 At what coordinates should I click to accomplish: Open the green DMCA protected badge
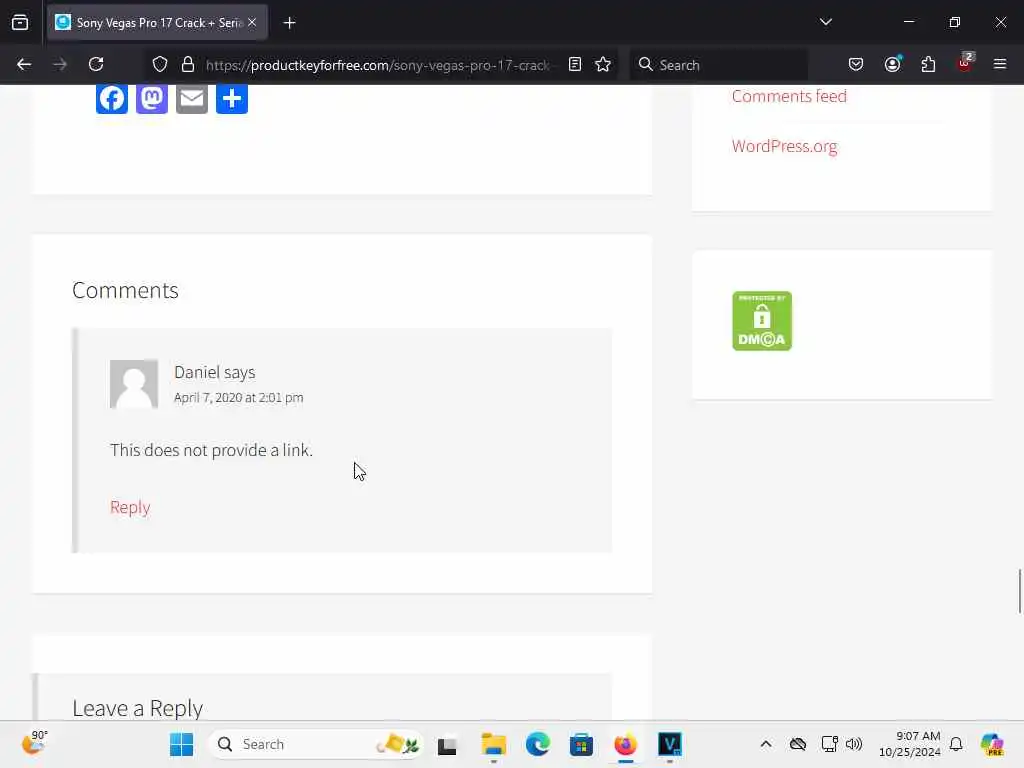point(761,321)
